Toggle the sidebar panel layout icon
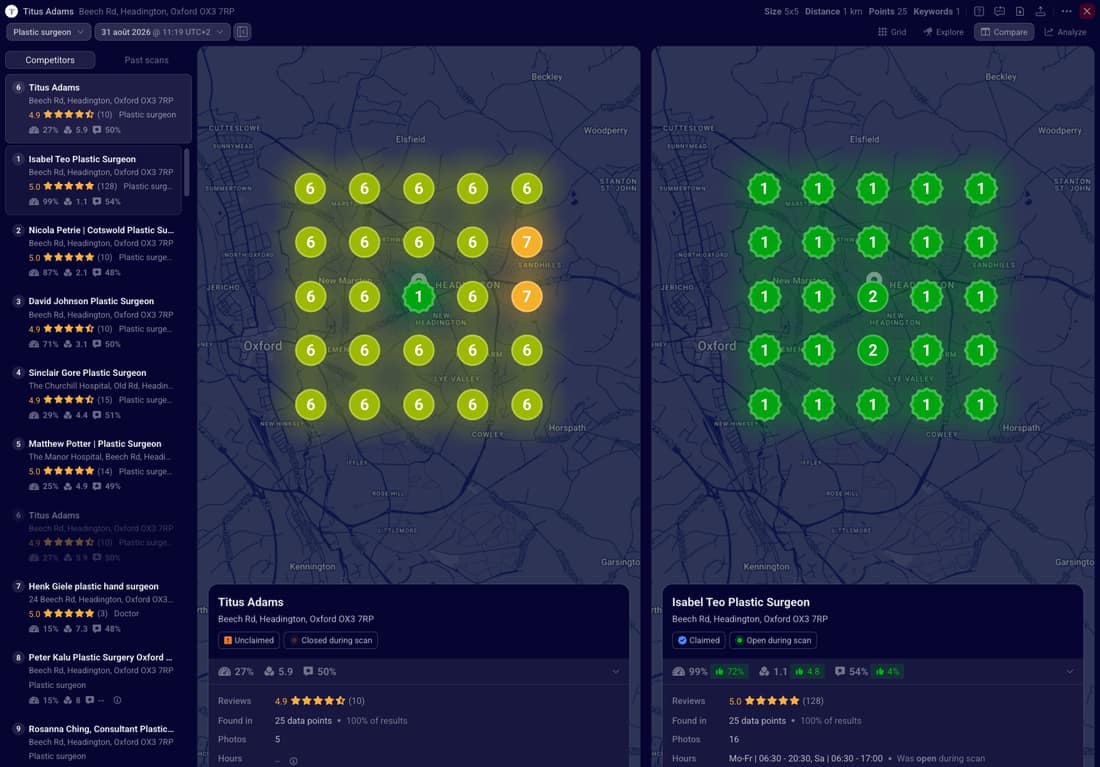 242,32
